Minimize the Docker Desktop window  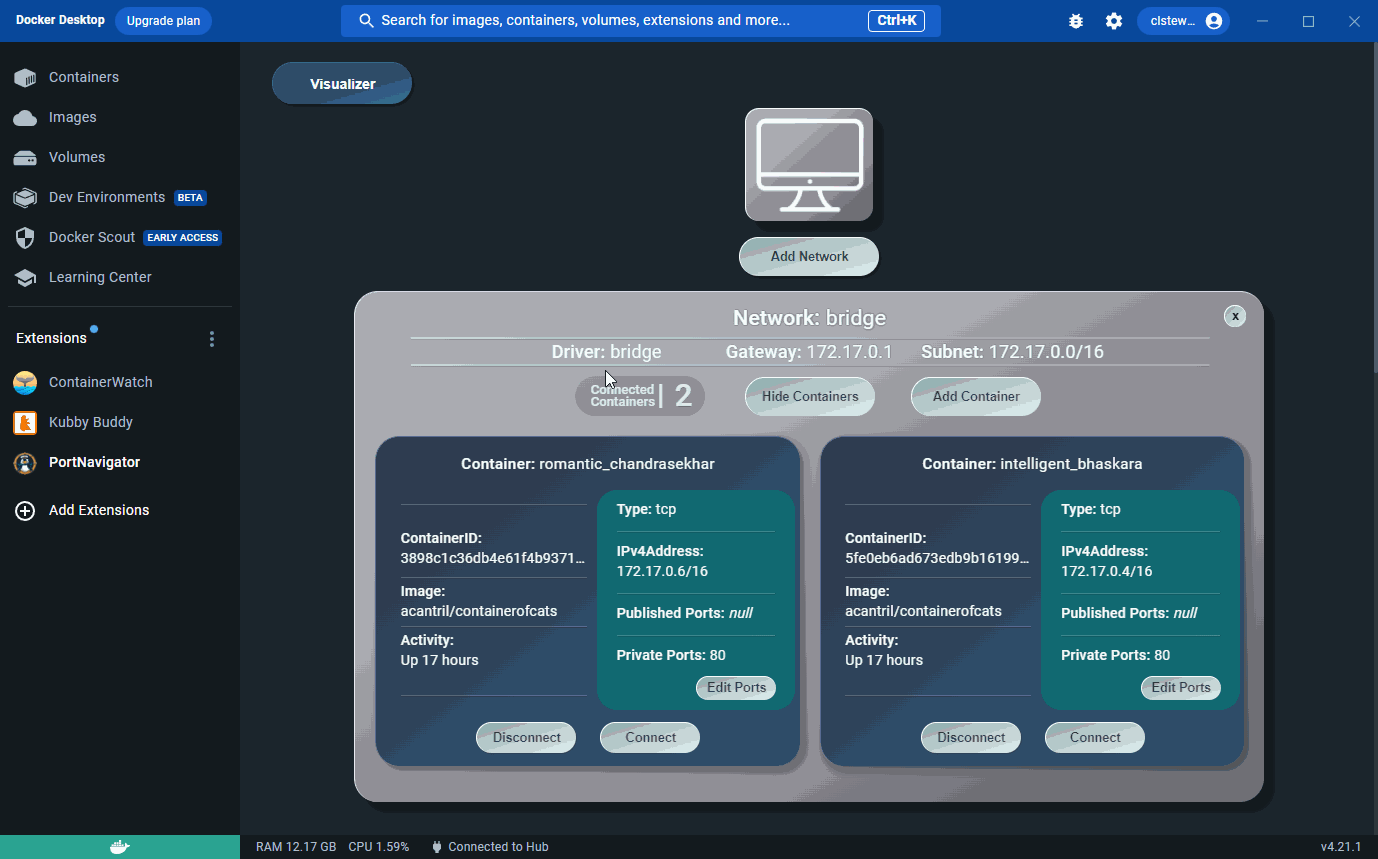pos(1262,21)
